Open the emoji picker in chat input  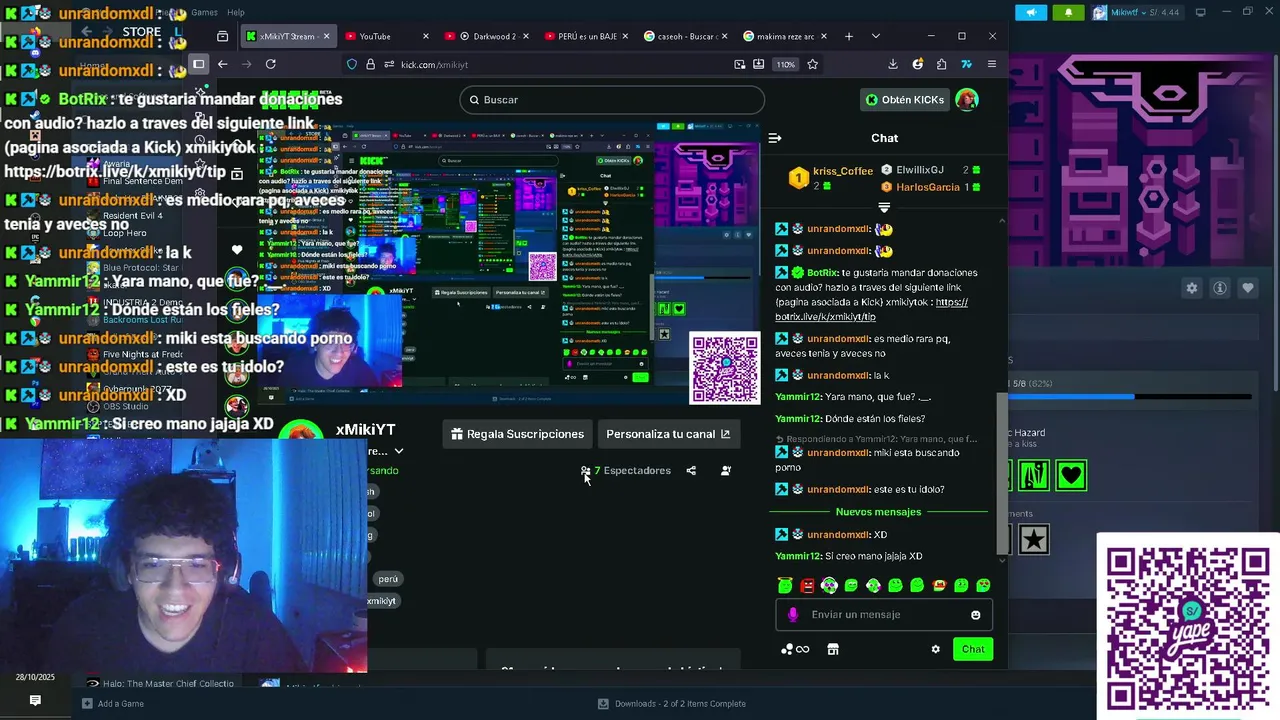(976, 615)
